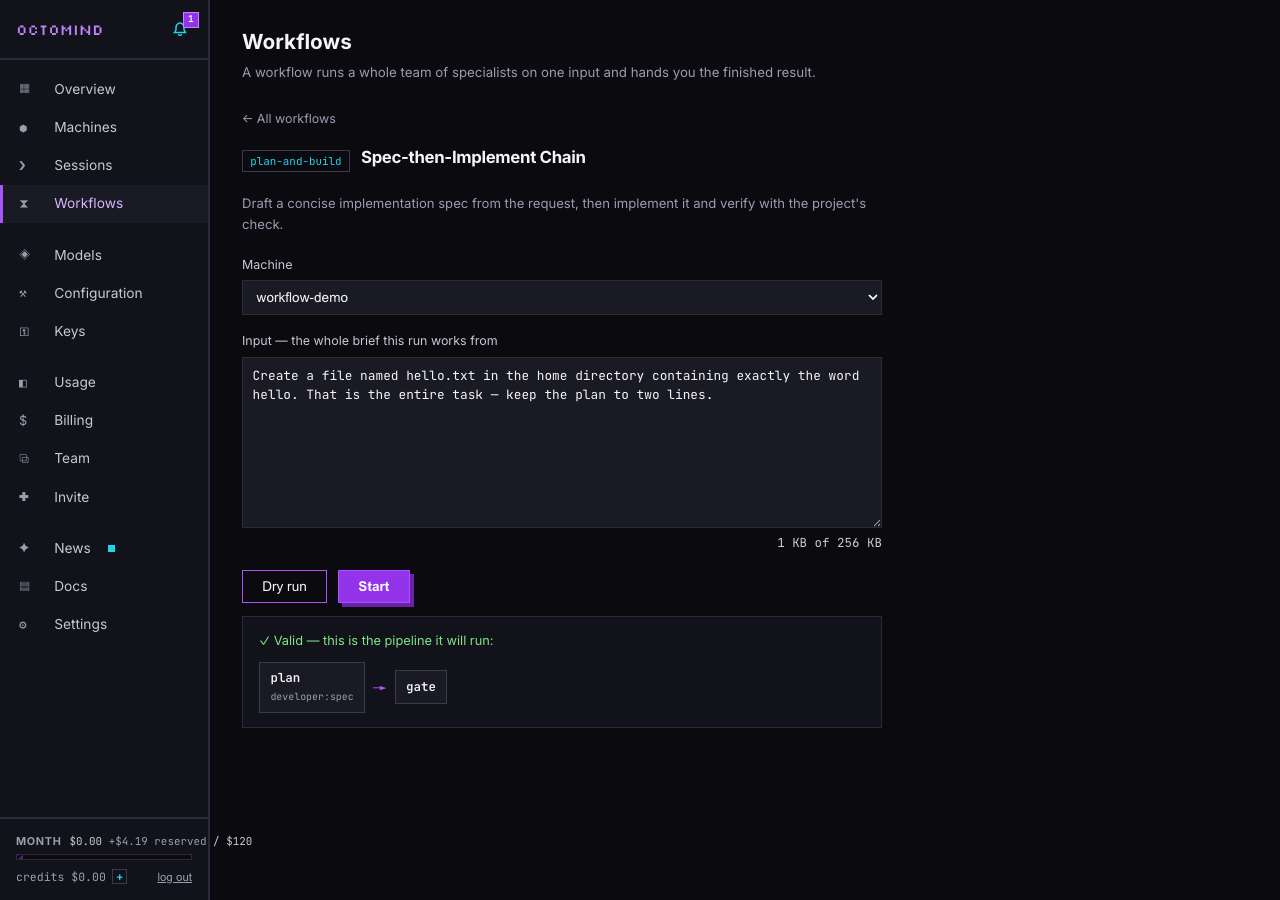
Task: Click the Keys icon in sidebar
Action: (x=24, y=331)
